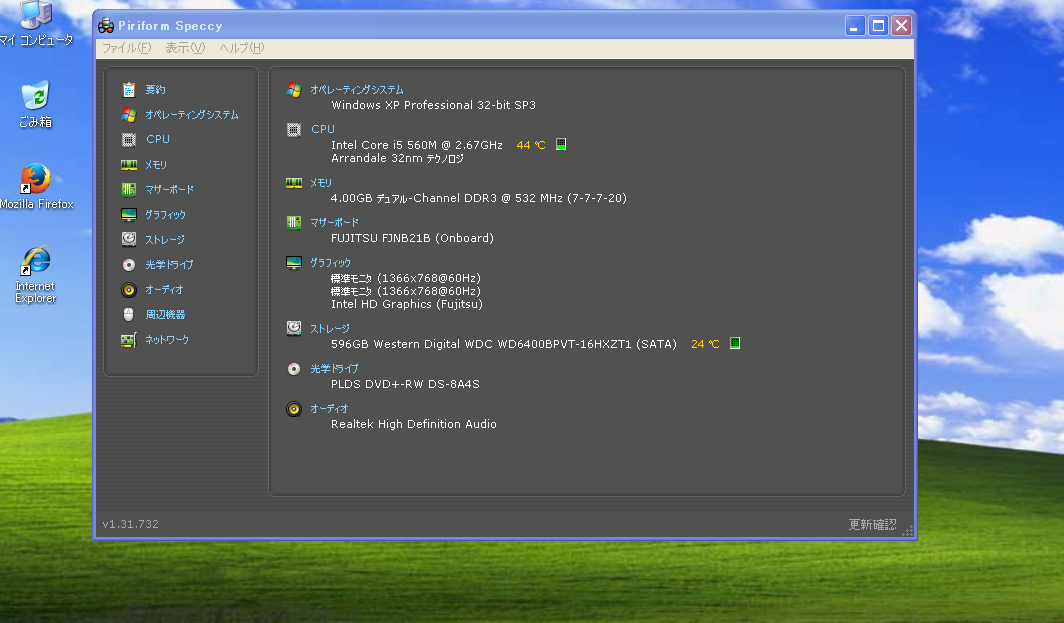Click the Intel HD Graphics (Fujitsu) text

406,304
